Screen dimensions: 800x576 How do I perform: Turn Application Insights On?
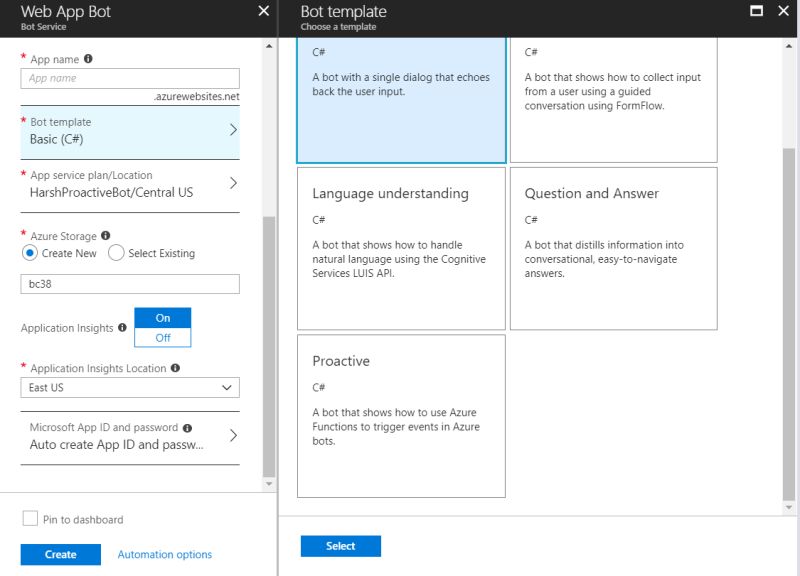coord(163,318)
